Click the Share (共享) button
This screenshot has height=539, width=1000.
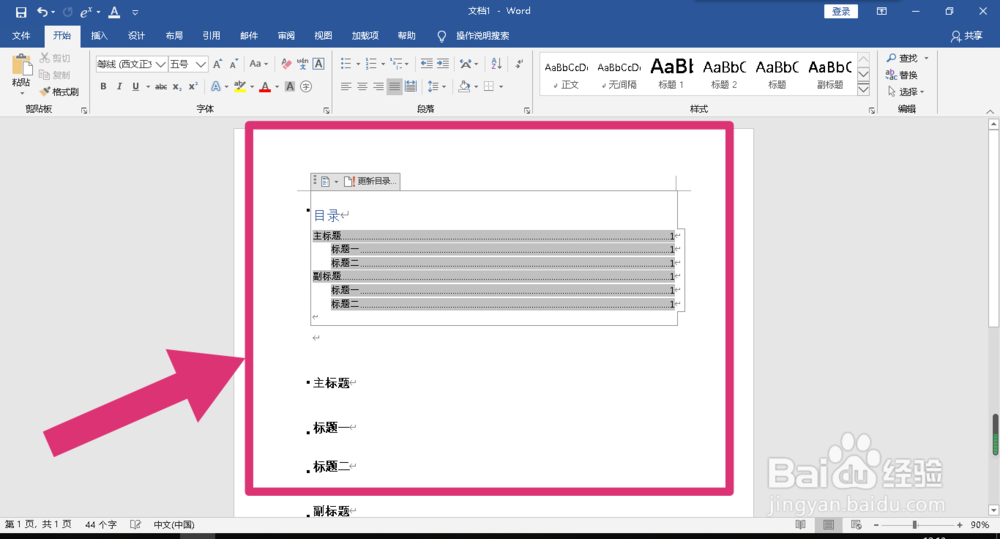tap(966, 36)
